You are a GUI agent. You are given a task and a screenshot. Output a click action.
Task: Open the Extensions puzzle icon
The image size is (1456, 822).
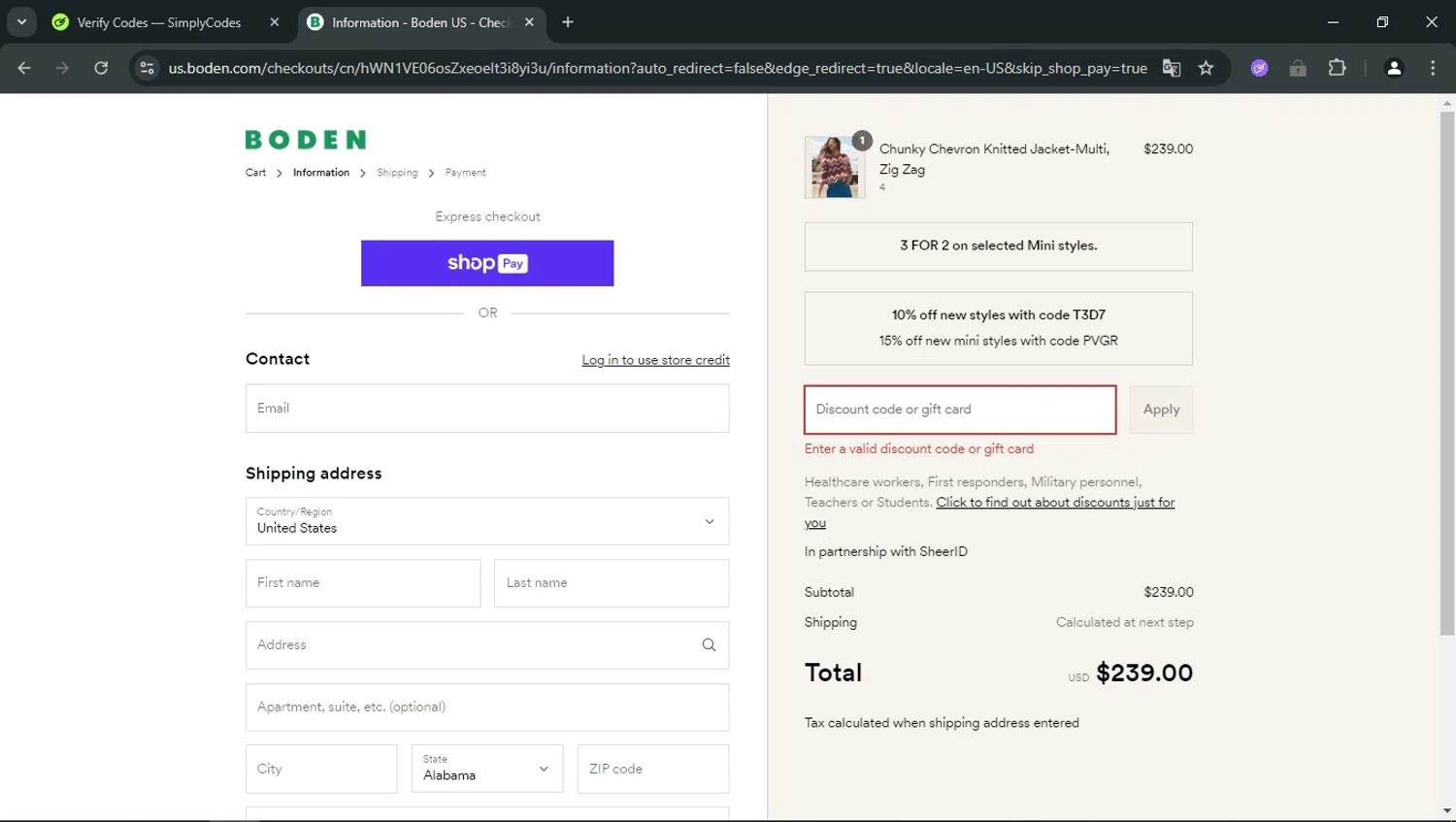click(x=1337, y=68)
